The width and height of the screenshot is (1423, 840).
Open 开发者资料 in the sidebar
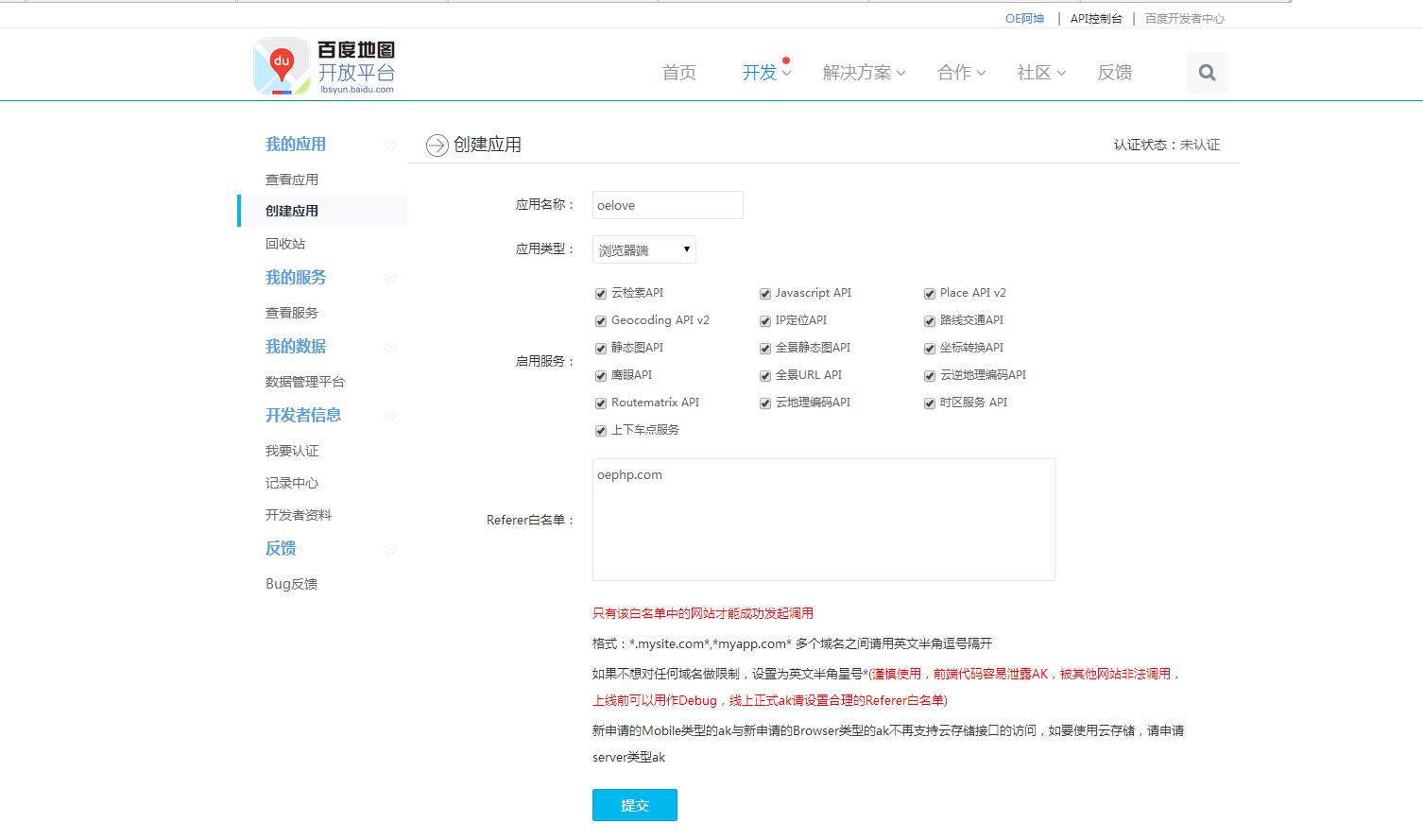point(299,515)
